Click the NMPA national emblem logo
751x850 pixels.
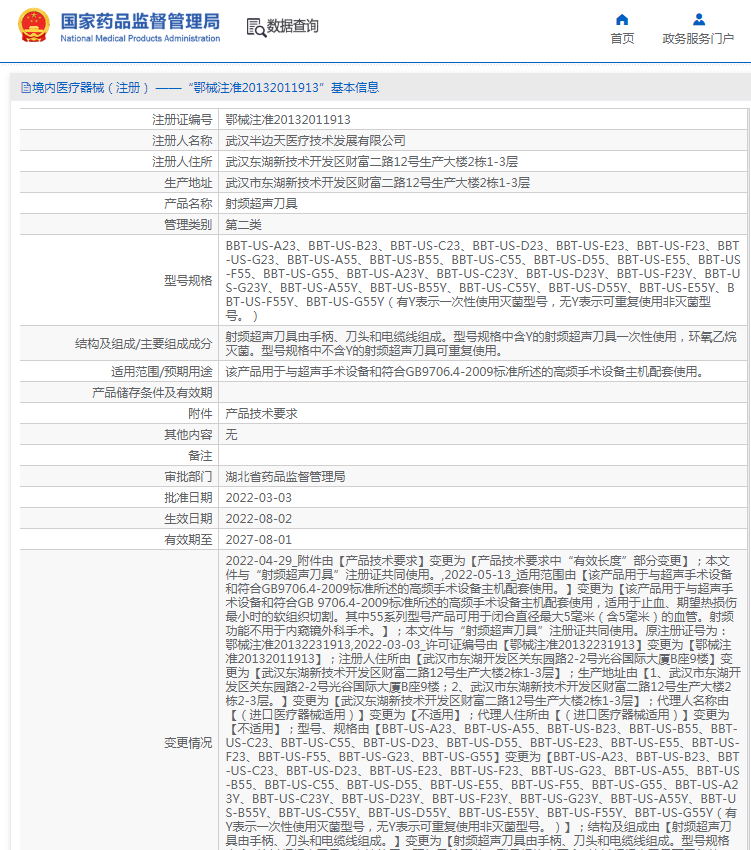click(34, 25)
